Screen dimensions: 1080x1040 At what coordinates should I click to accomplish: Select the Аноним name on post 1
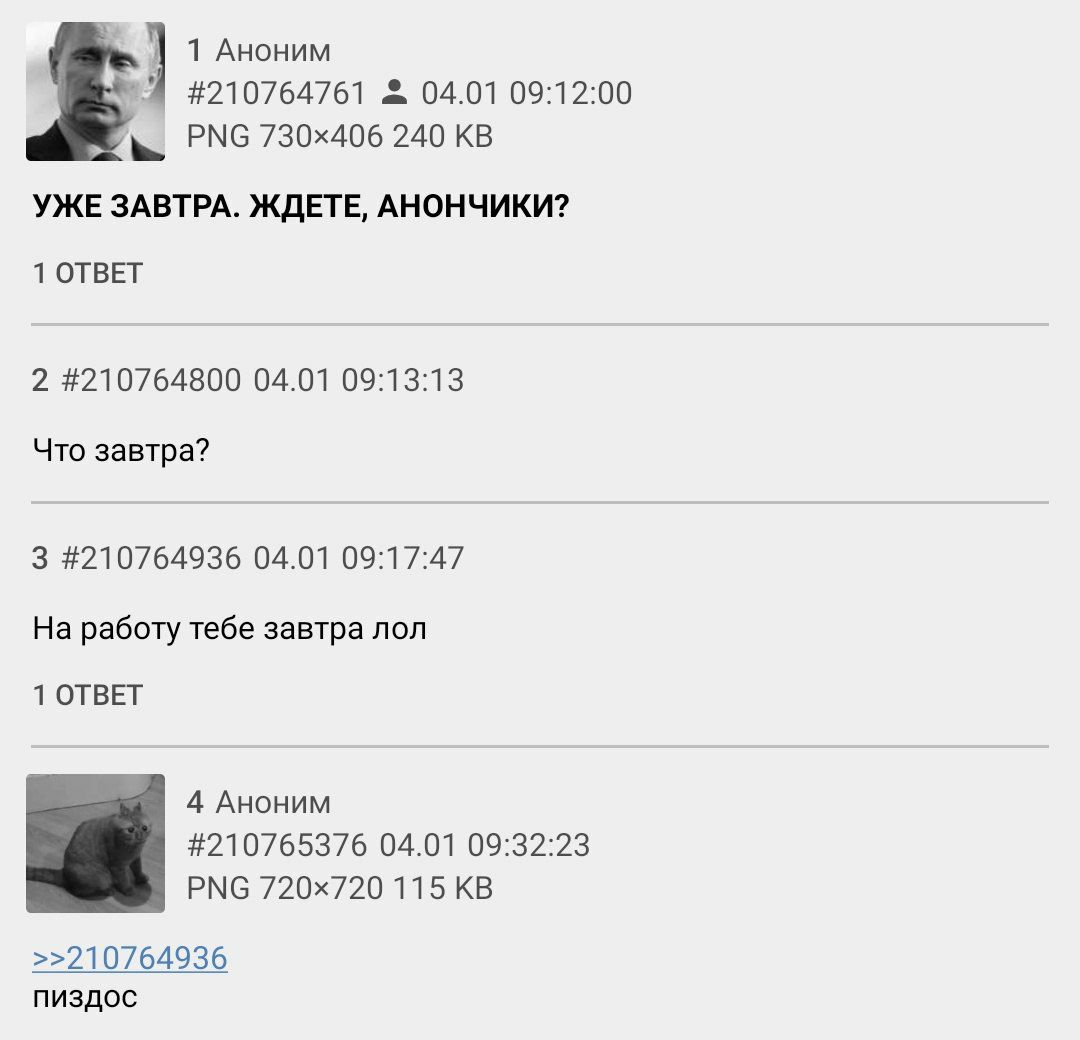click(273, 51)
